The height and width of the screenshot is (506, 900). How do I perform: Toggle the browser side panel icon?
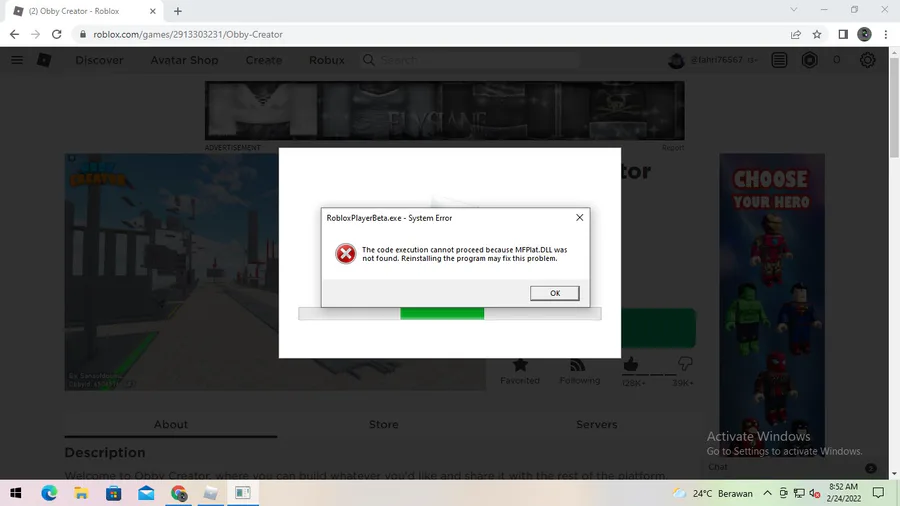(843, 34)
